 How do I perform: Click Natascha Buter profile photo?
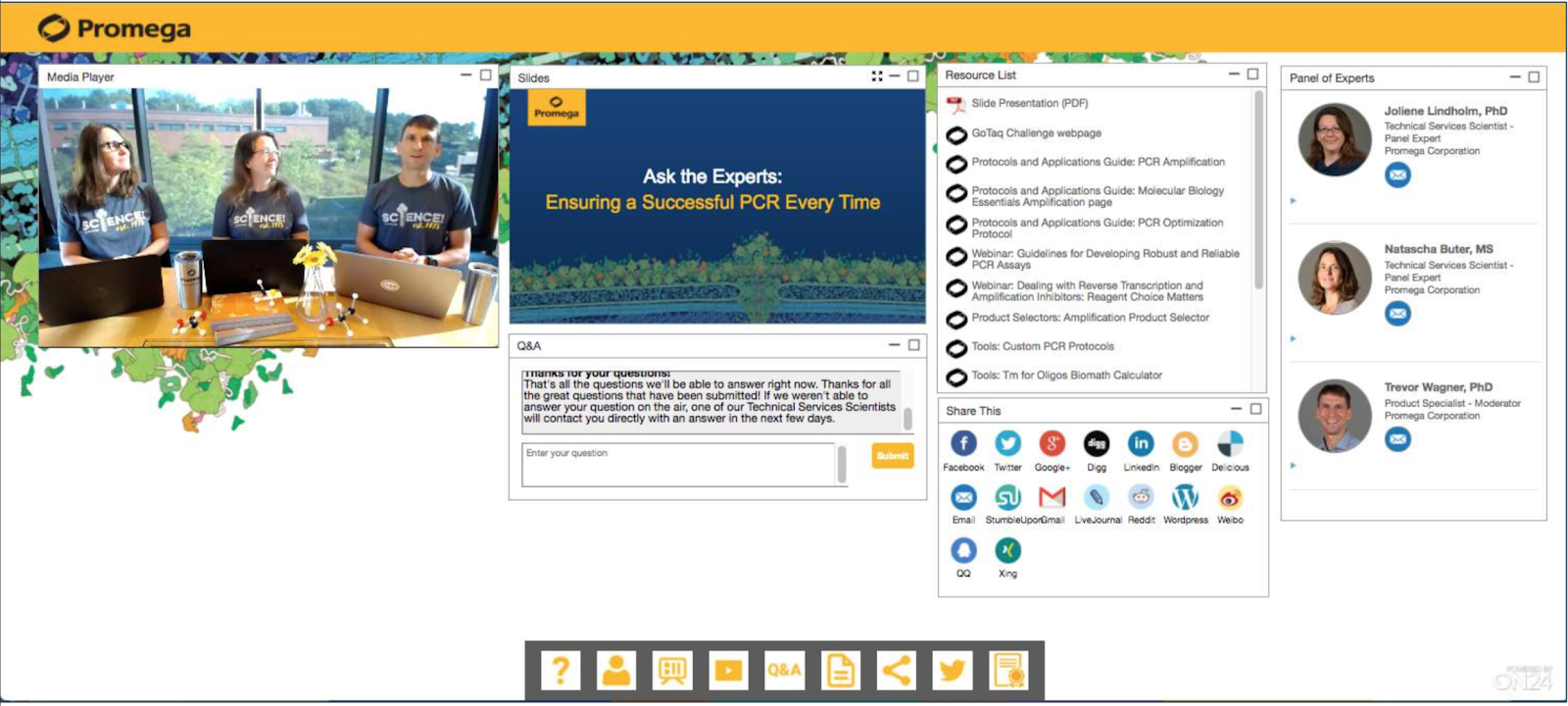pos(1335,278)
